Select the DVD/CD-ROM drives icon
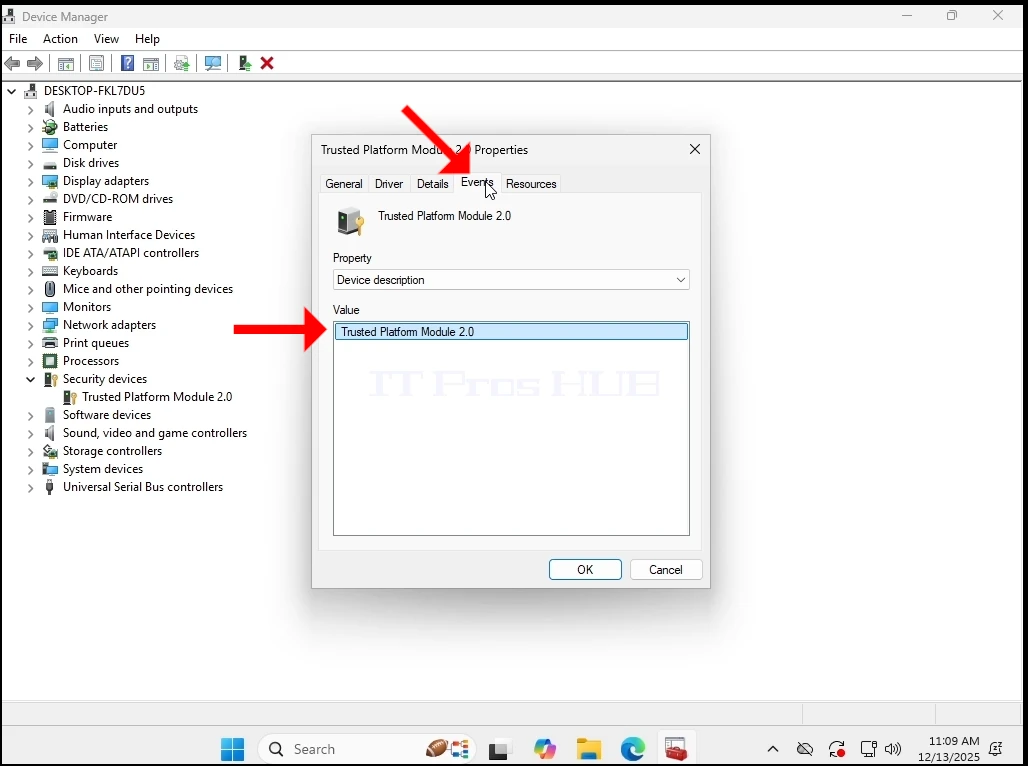The image size is (1028, 766). [50, 199]
